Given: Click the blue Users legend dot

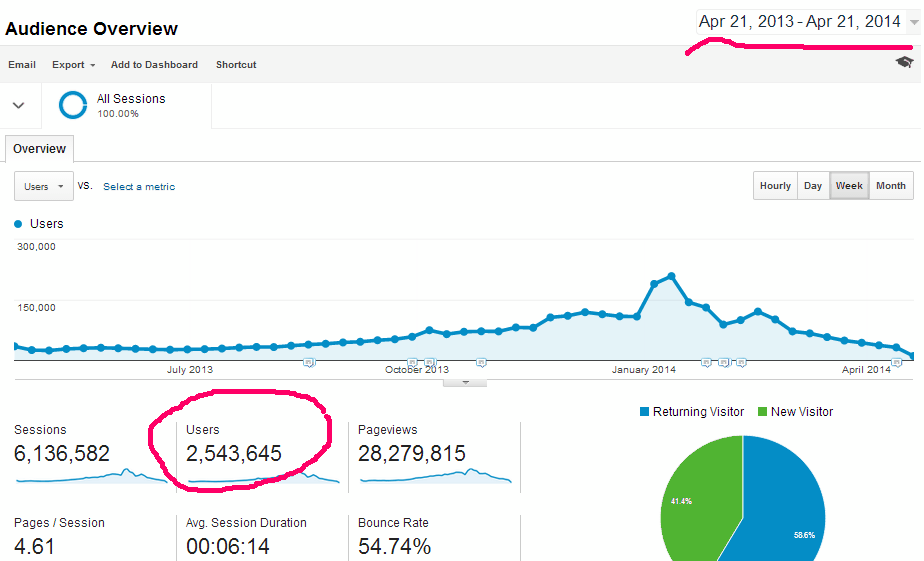Looking at the screenshot, I should (x=18, y=224).
